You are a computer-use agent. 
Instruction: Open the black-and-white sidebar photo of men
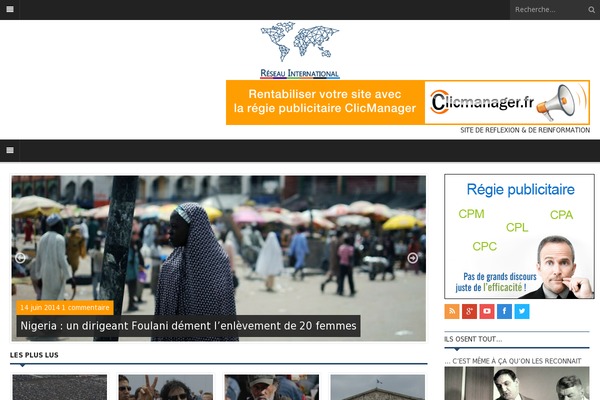(517, 384)
